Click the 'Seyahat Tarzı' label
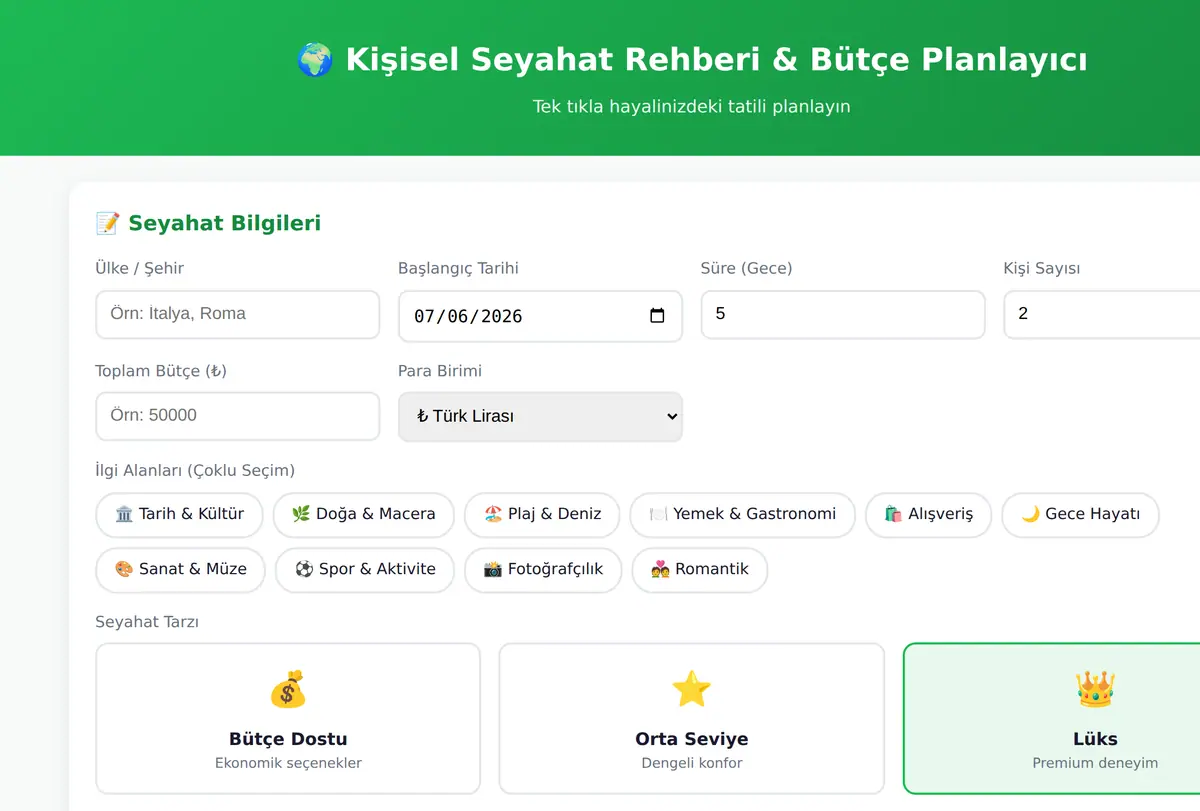 147,622
